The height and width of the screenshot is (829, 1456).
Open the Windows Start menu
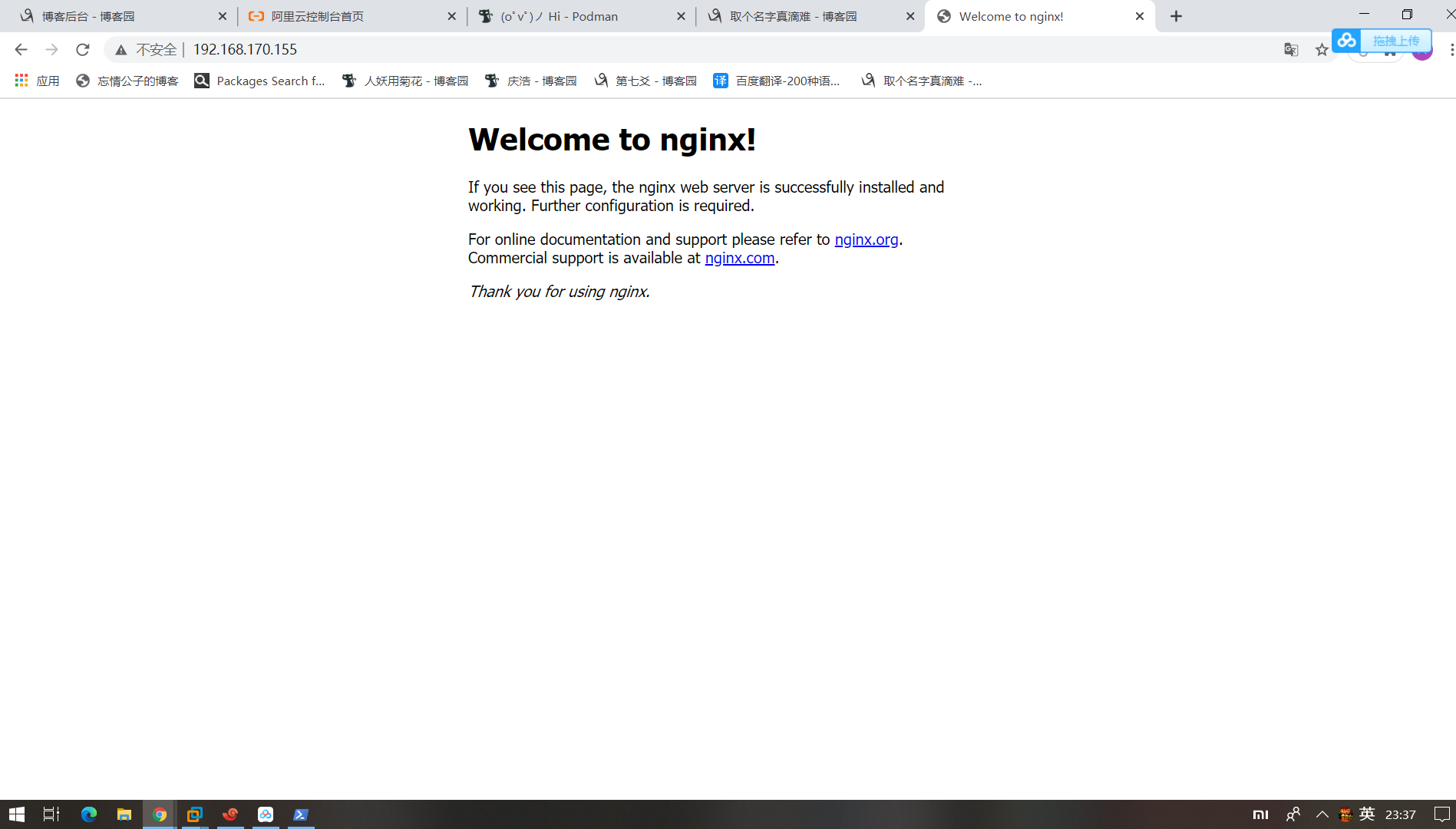coord(17,814)
